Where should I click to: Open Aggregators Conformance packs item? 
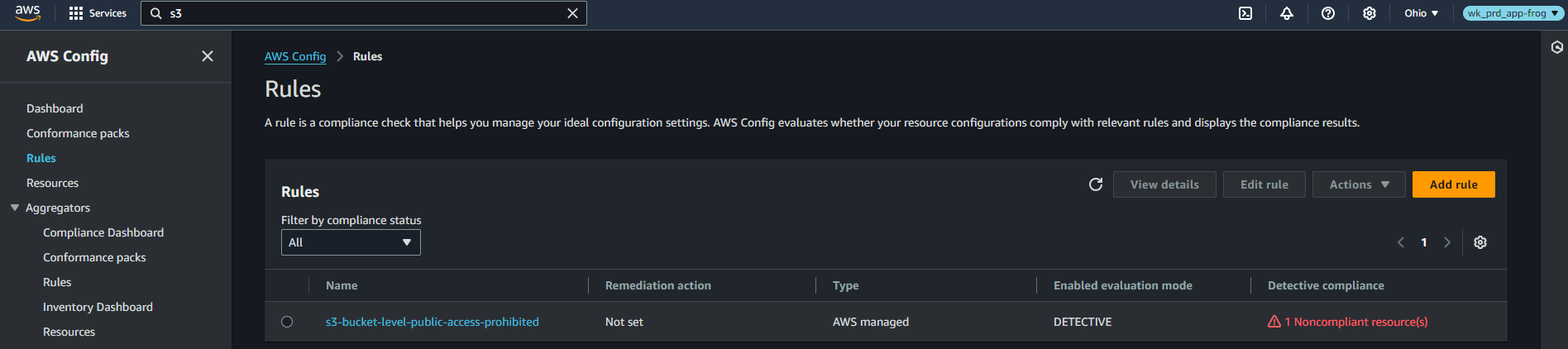(x=94, y=257)
